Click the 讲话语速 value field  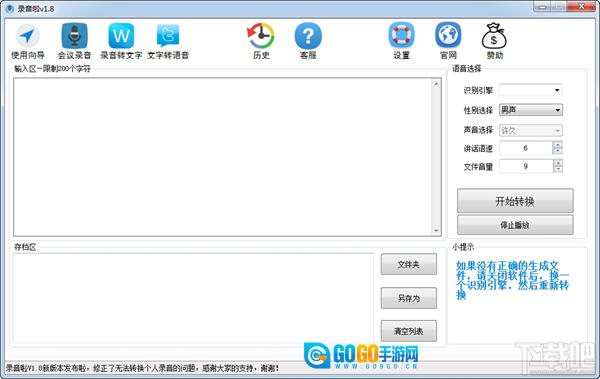pos(526,148)
